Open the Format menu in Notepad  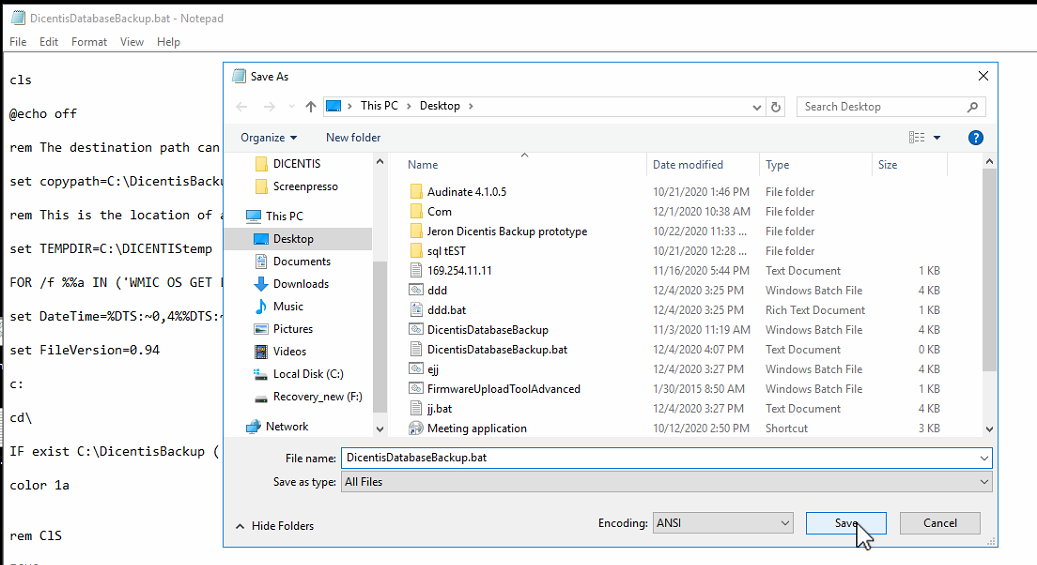(x=89, y=42)
